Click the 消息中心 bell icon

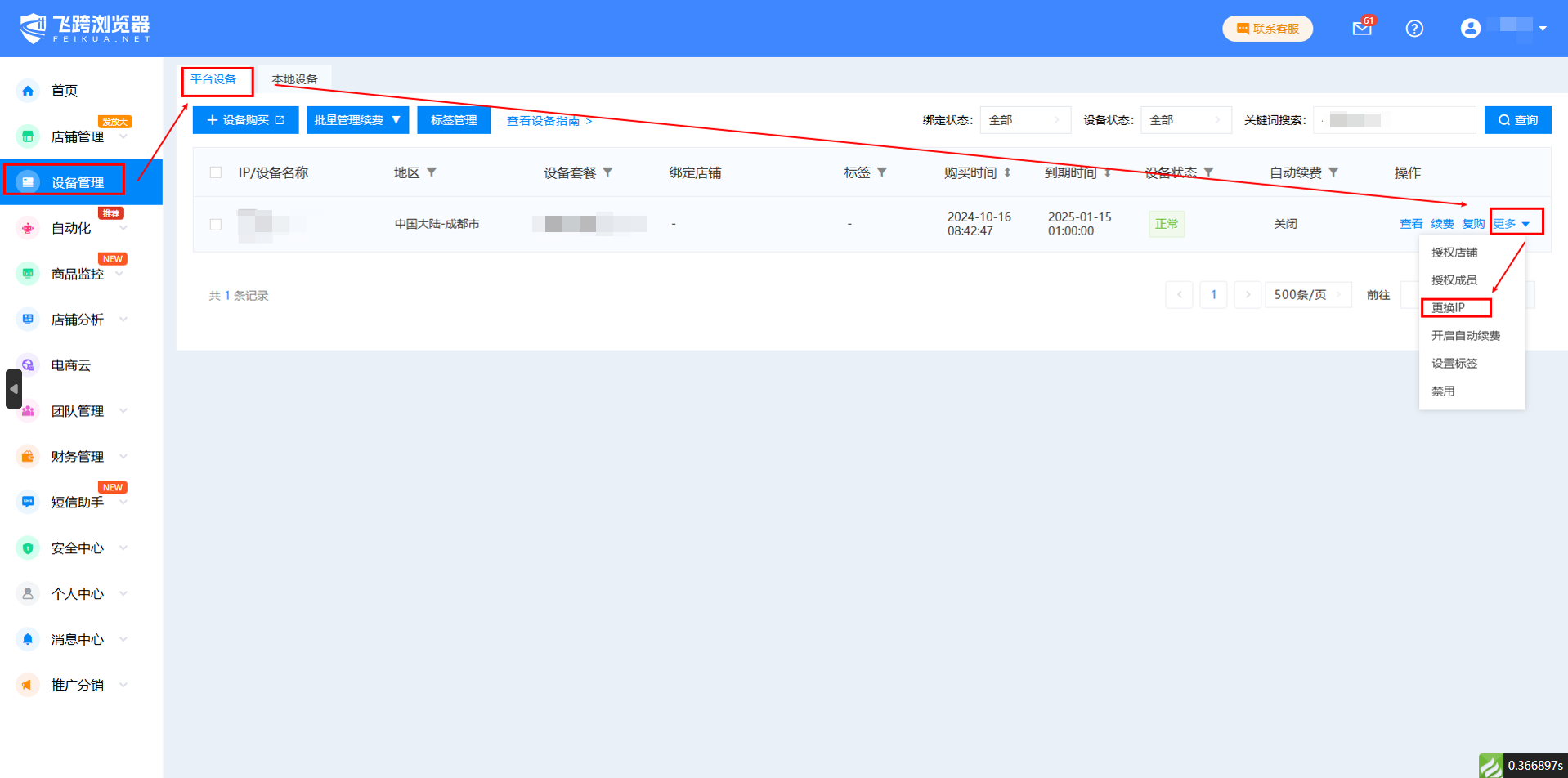[x=28, y=639]
